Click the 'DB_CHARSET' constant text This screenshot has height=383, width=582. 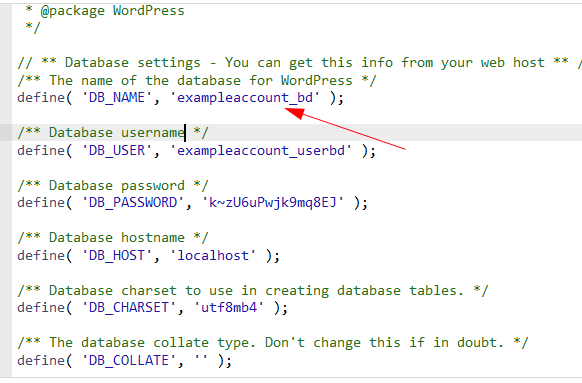[x=128, y=308]
